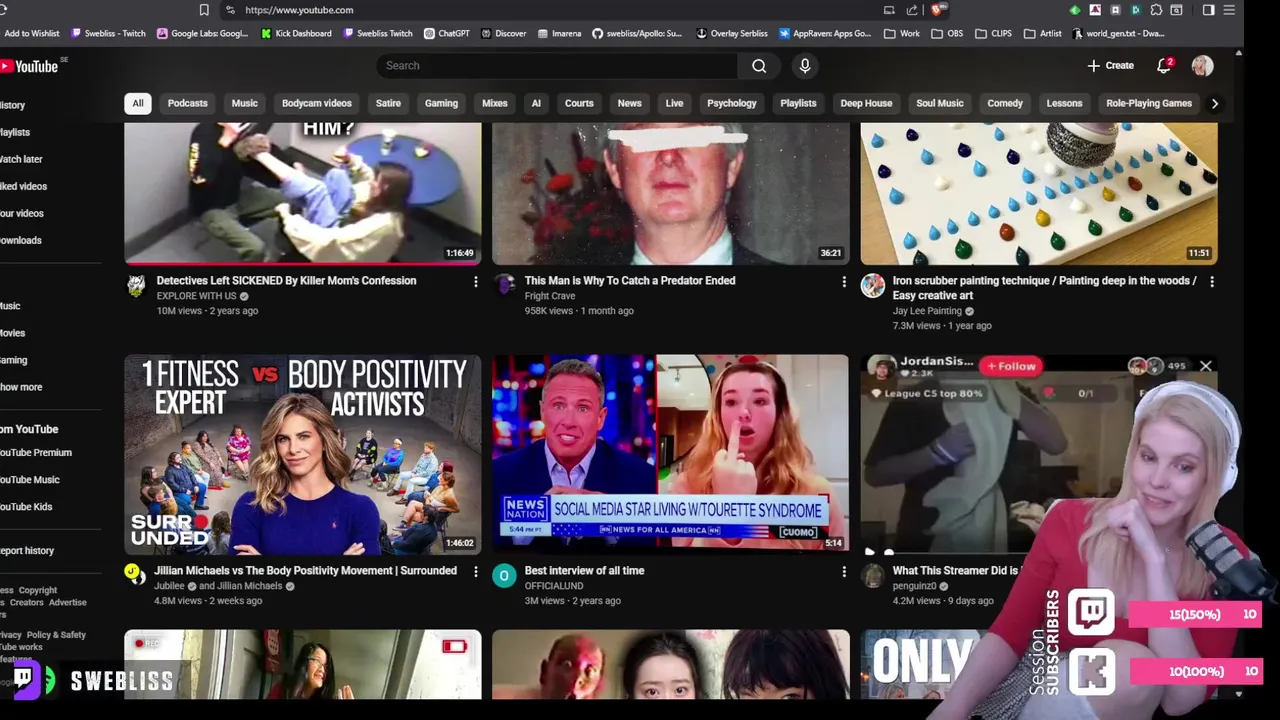Open the OBS bookmarks folder
The width and height of the screenshot is (1280, 720).
coord(947,33)
